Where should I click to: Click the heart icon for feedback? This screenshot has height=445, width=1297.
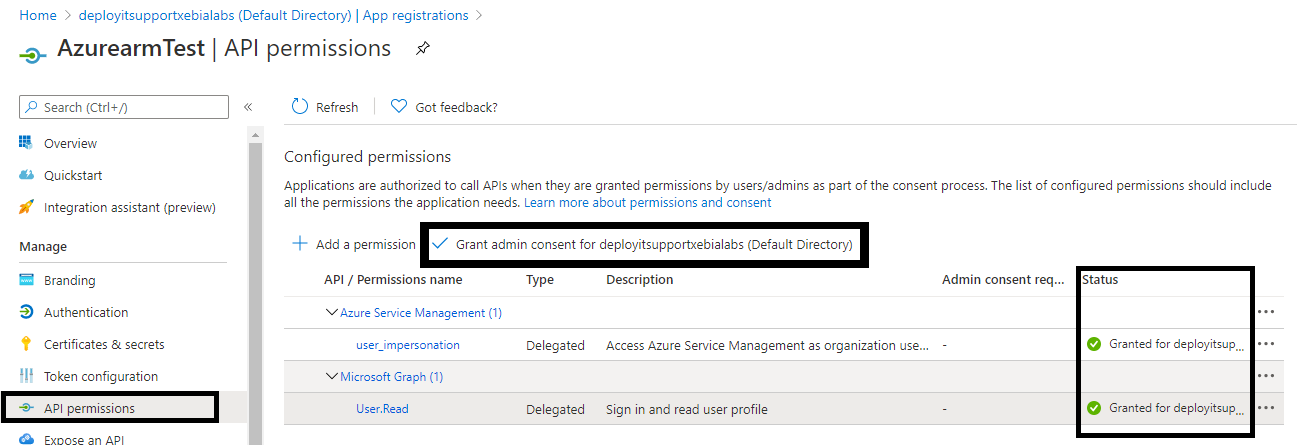[399, 107]
